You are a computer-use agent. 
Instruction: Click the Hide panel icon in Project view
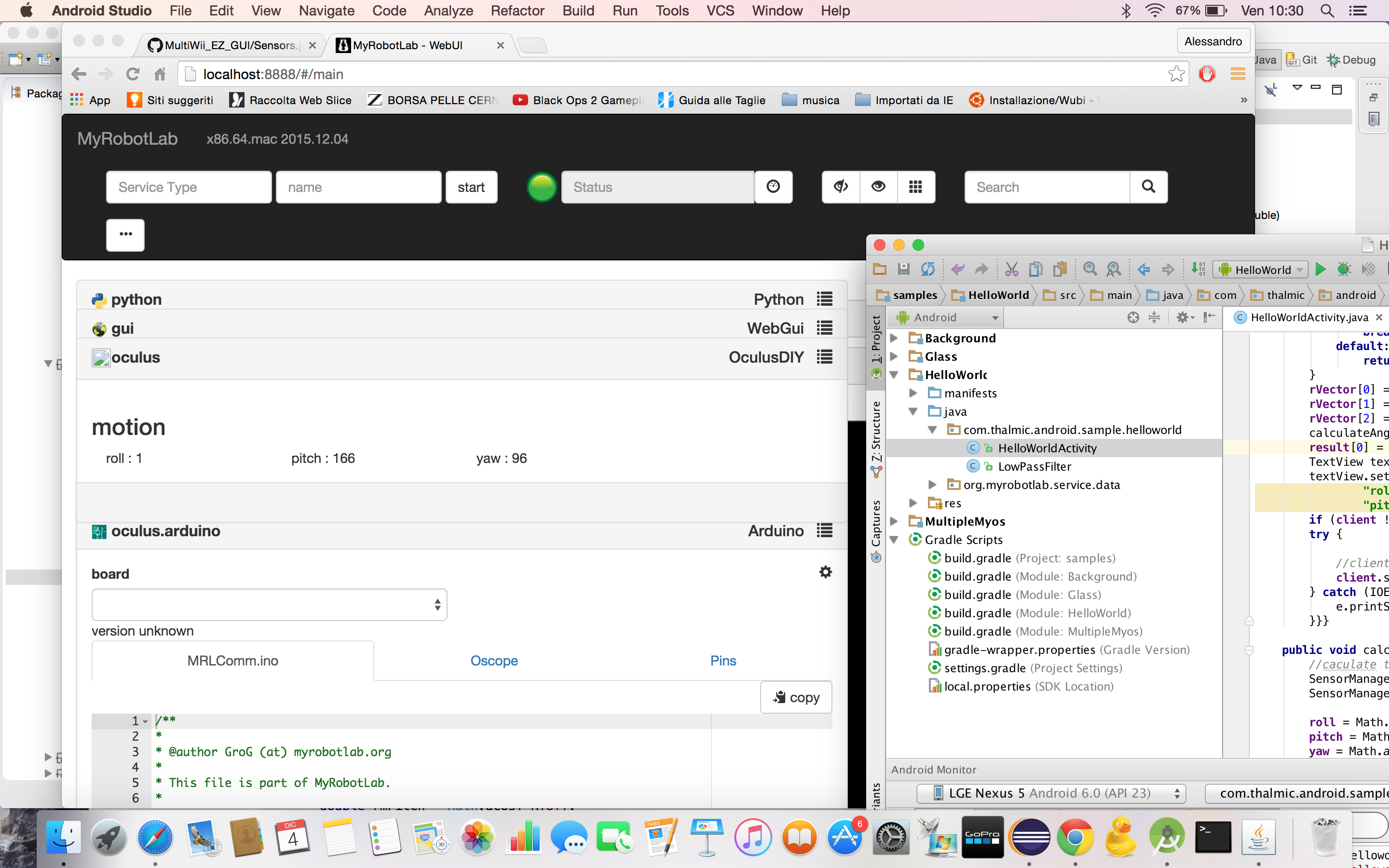1210,317
